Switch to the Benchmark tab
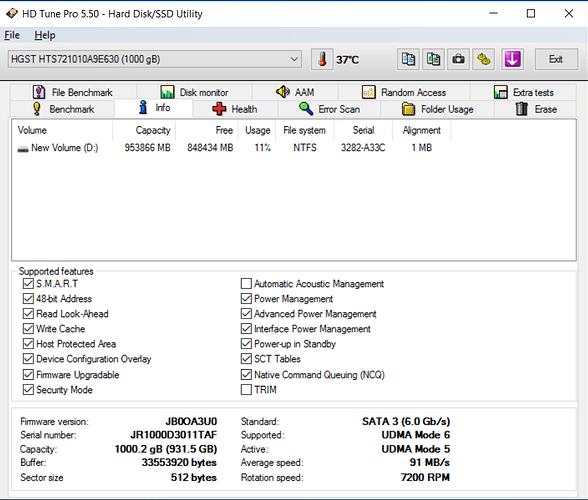The width and height of the screenshot is (588, 500). point(63,109)
